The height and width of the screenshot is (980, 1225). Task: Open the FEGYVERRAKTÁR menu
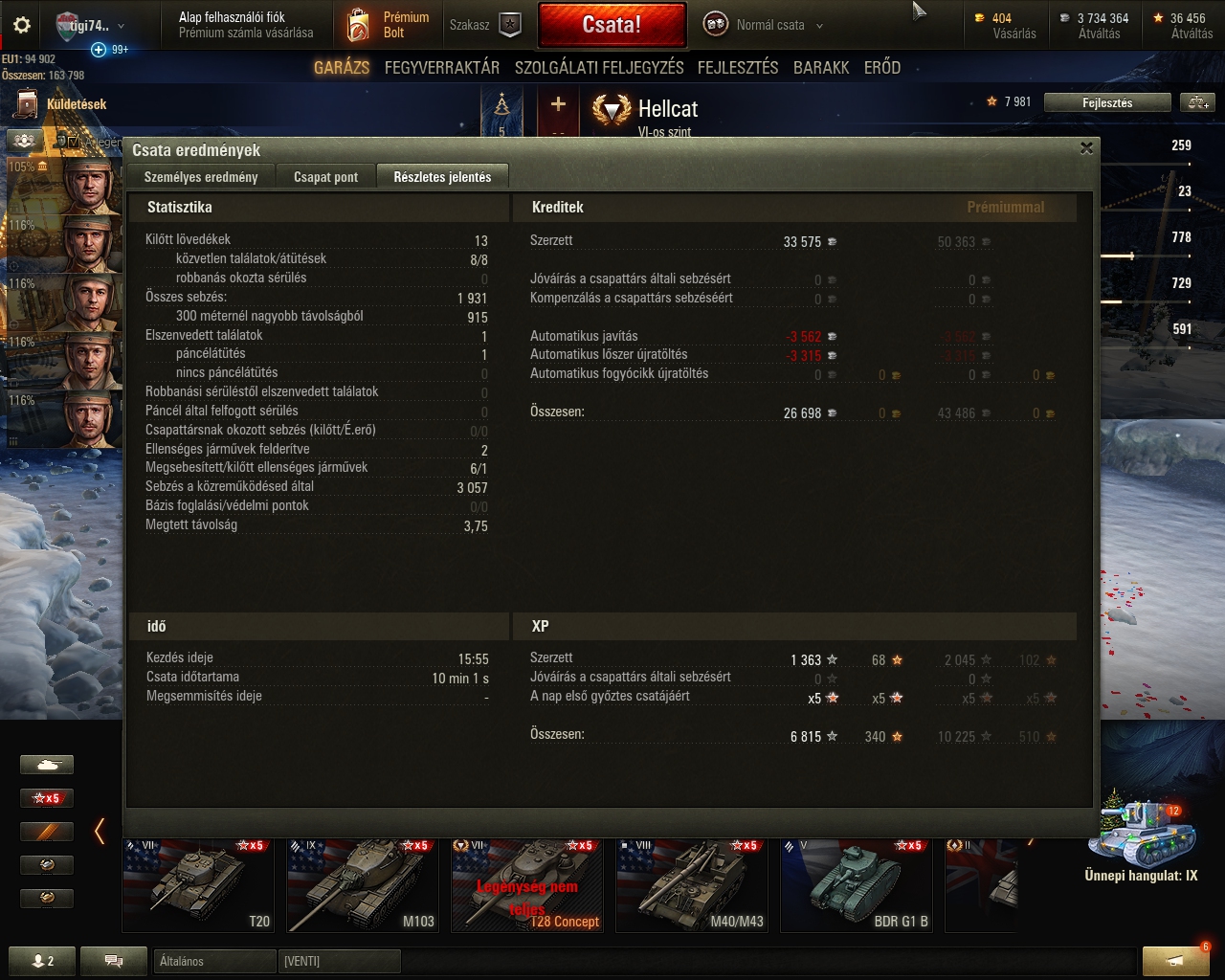[x=442, y=68]
